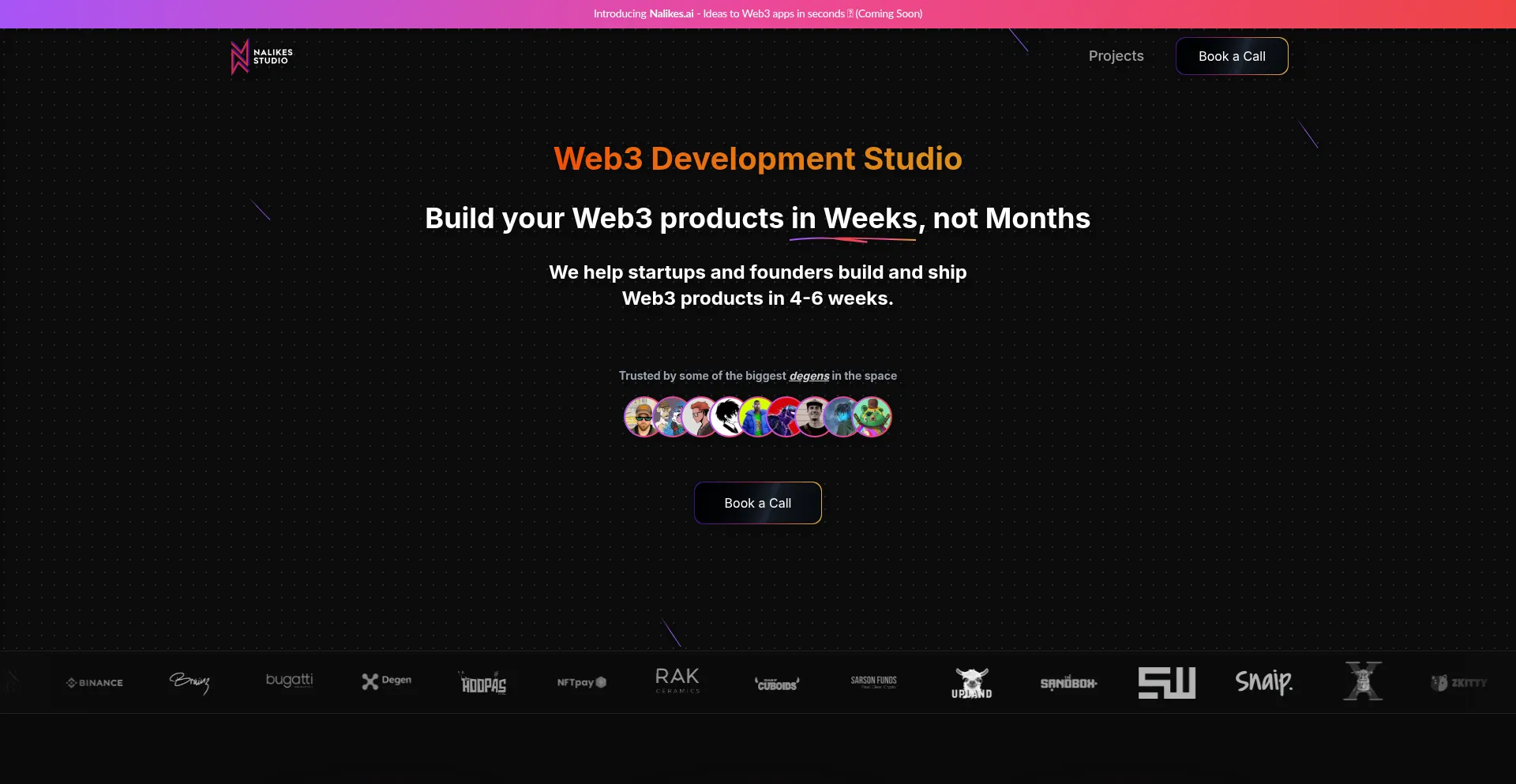The image size is (1516, 784).
Task: Click the Bugatti logo in carousel
Action: [x=289, y=681]
